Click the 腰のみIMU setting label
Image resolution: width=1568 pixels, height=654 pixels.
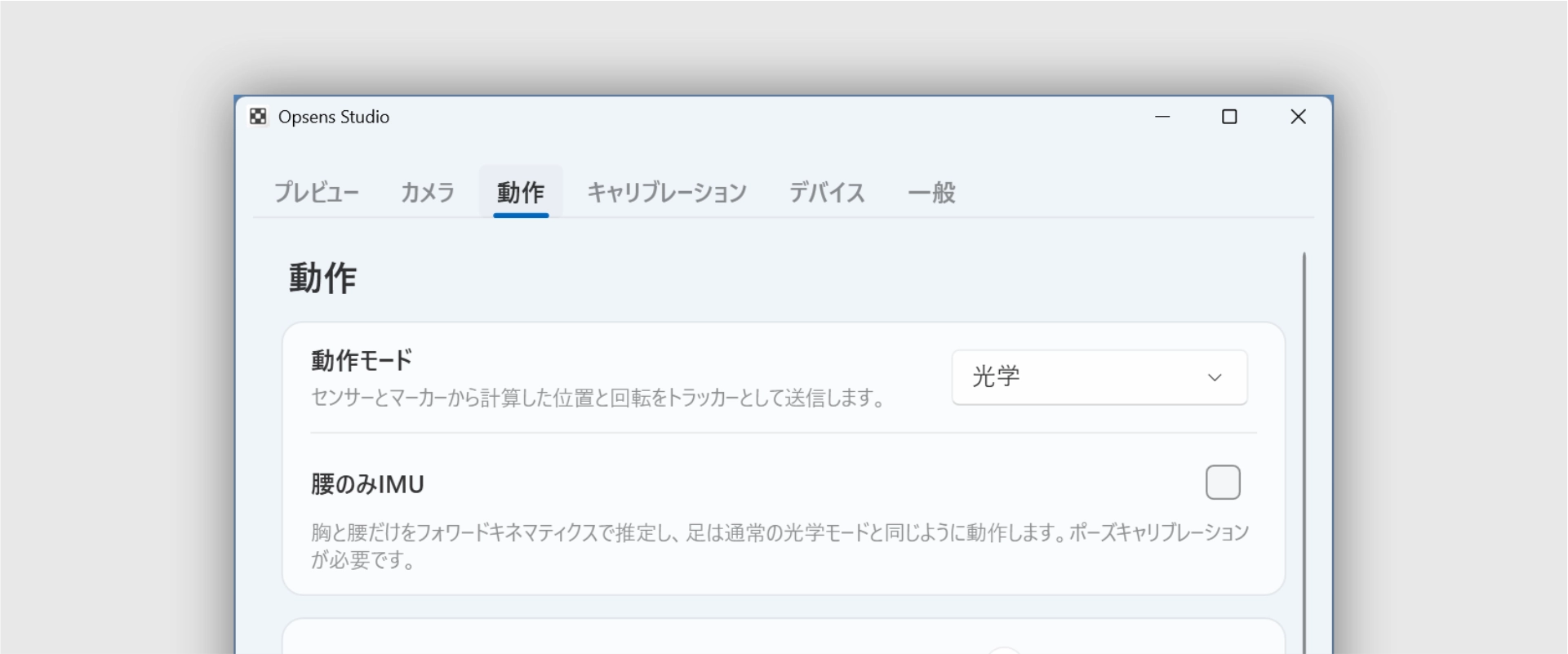[x=367, y=484]
